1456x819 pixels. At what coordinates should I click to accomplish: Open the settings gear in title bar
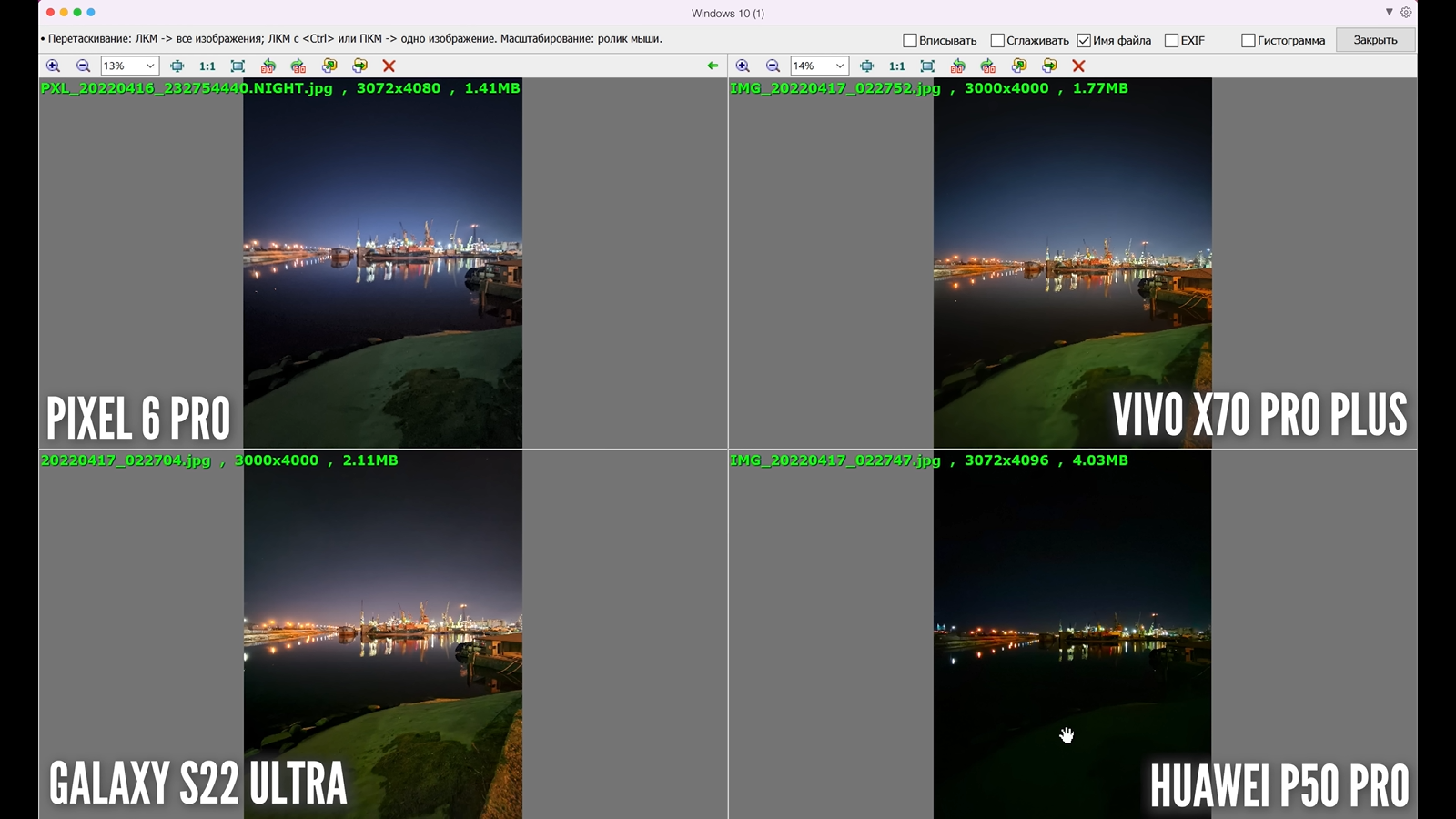coord(1406,13)
